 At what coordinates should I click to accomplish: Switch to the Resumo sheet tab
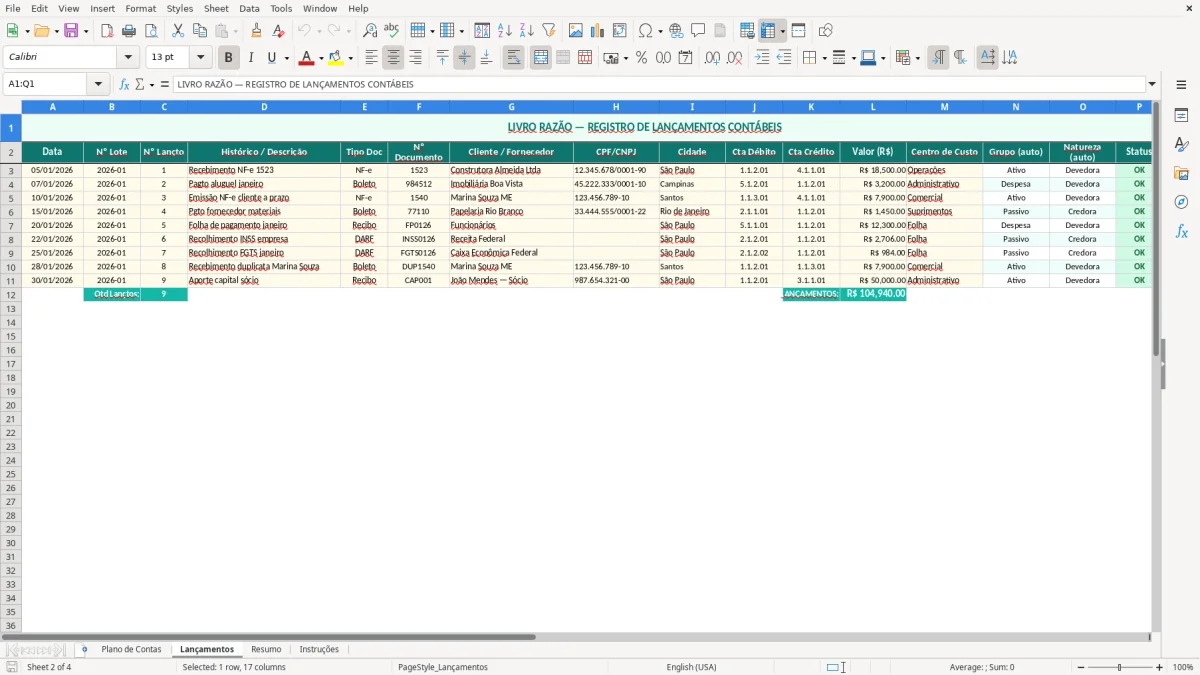coord(266,649)
